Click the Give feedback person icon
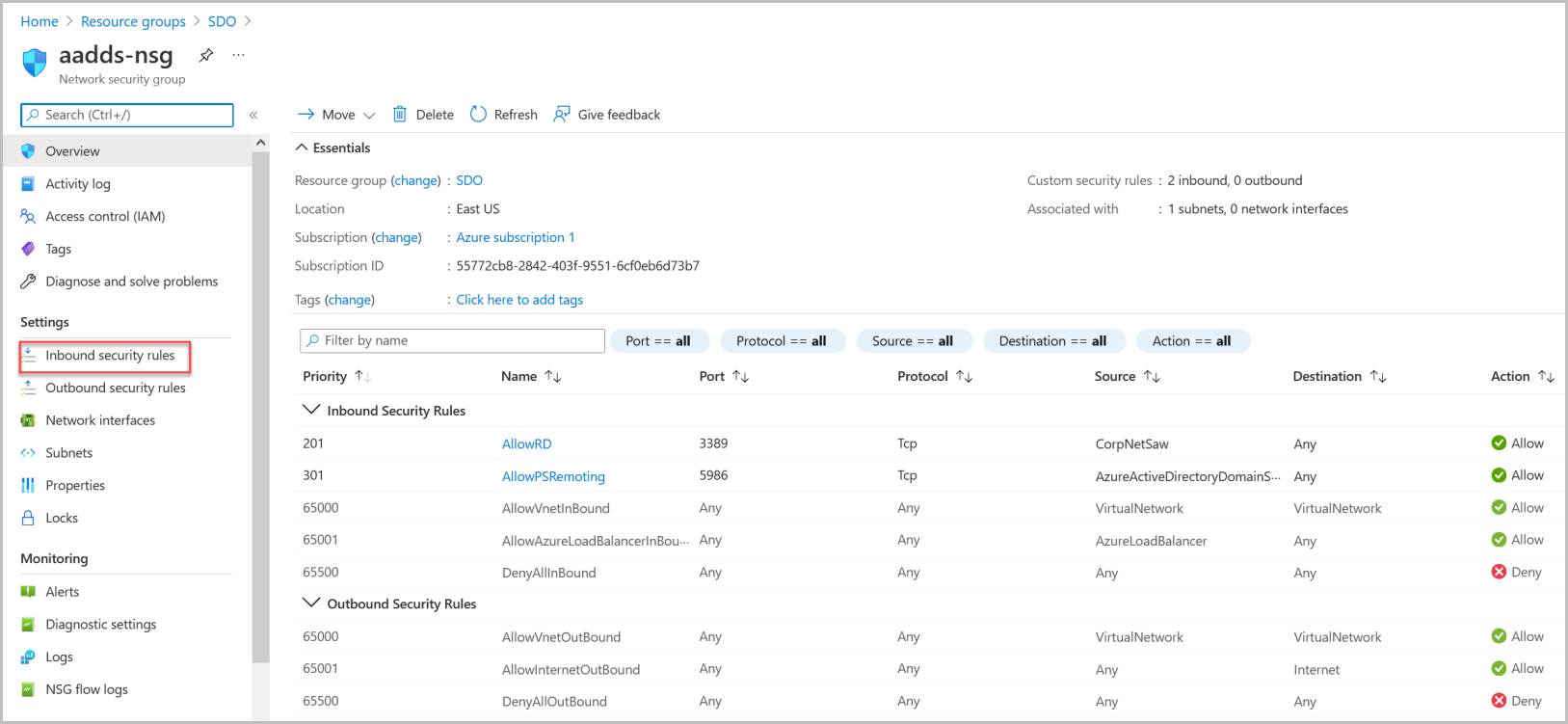1568x724 pixels. (562, 114)
